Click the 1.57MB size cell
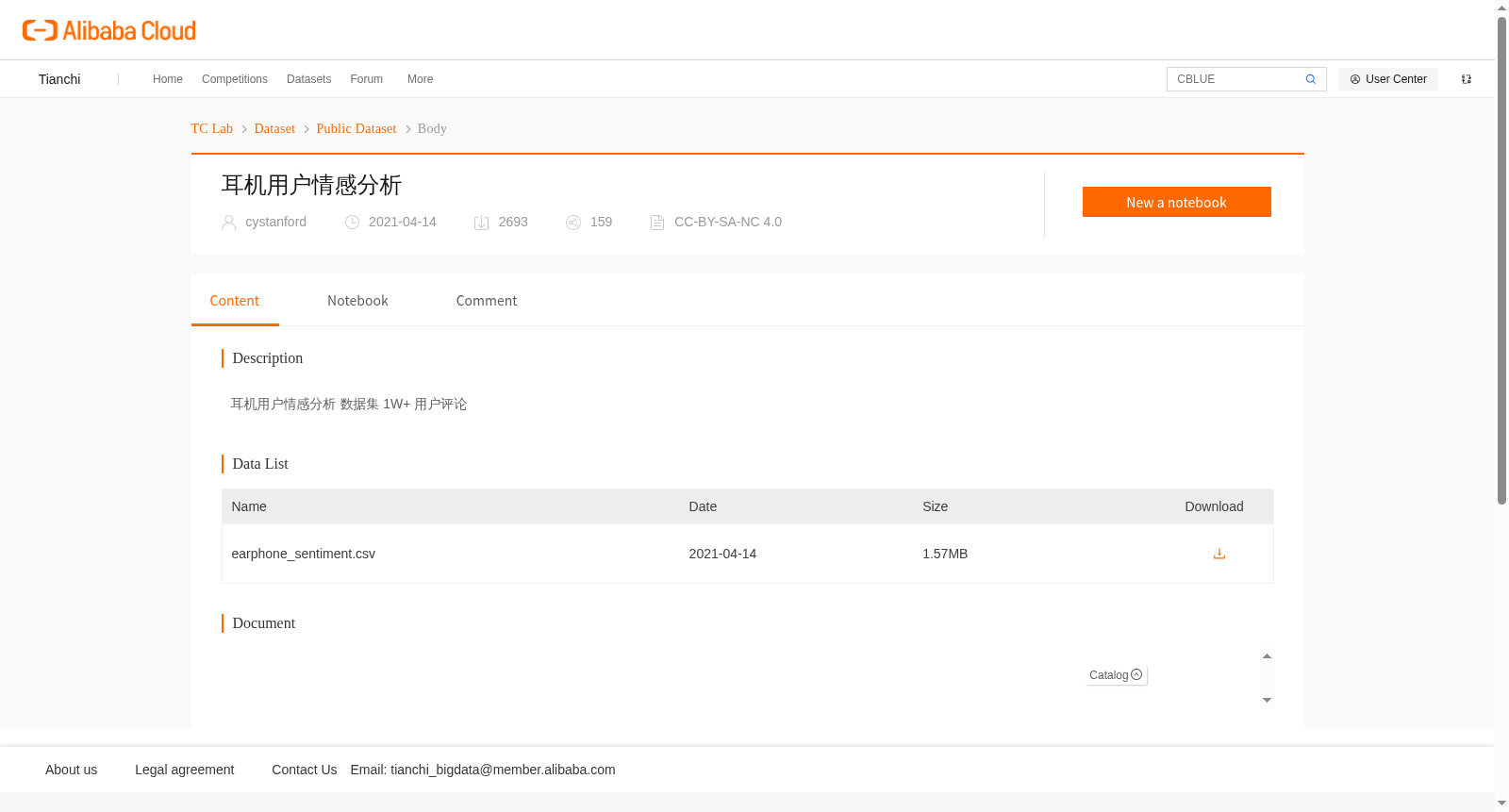This screenshot has width=1509, height=812. (x=945, y=554)
